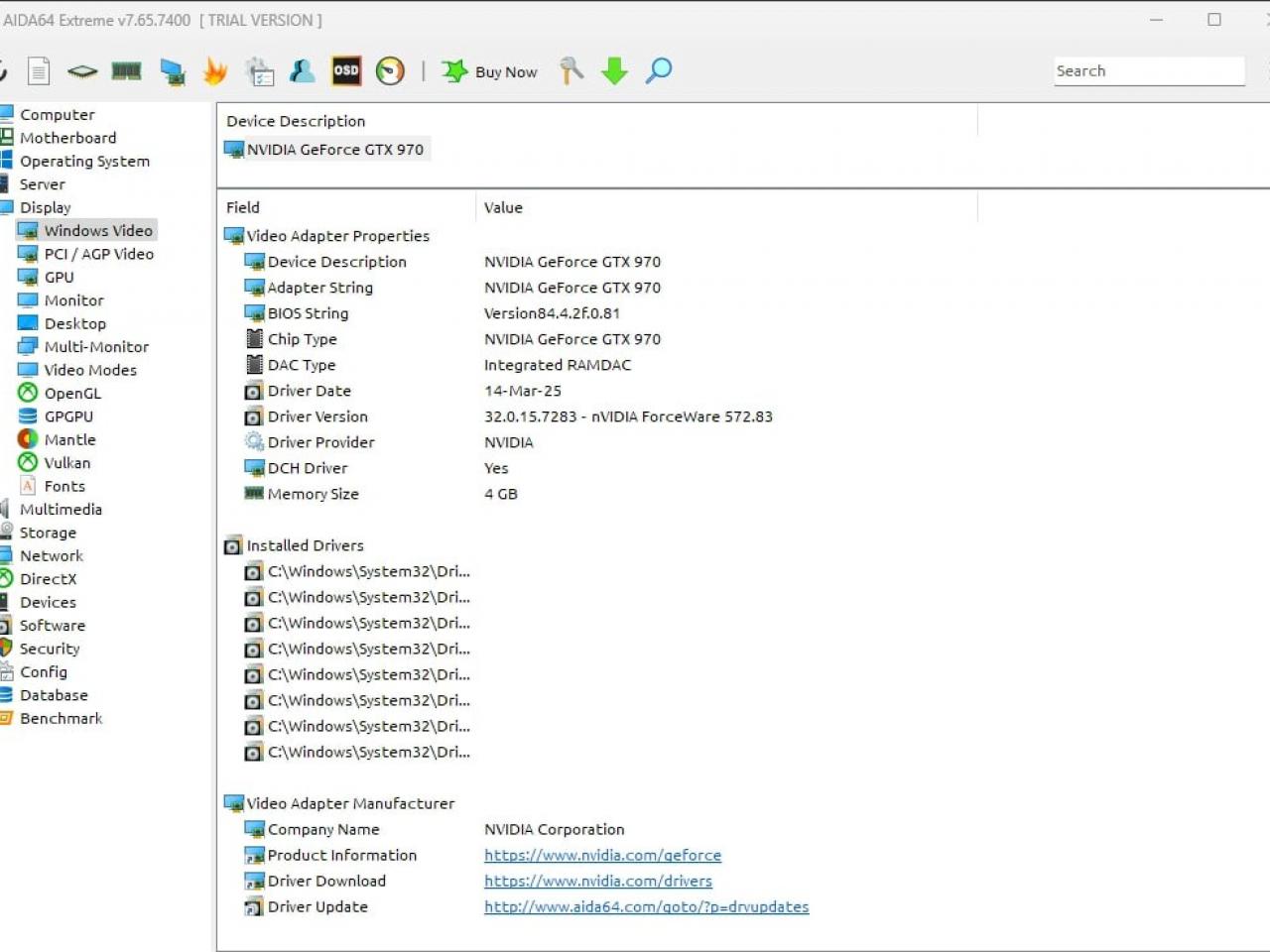Launch the System Stability Test flame icon
This screenshot has width=1270, height=952.
click(215, 71)
